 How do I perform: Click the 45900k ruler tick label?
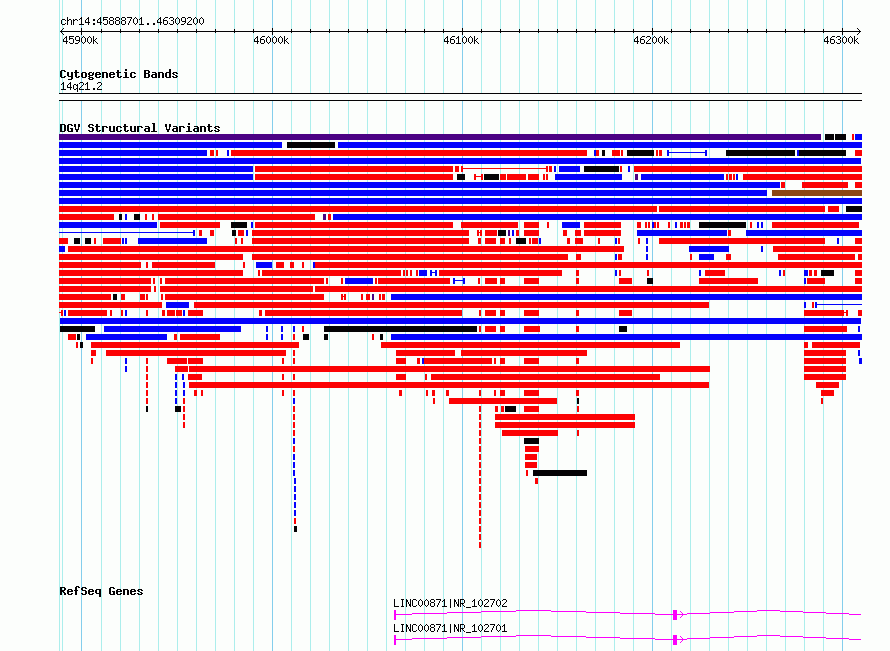pos(80,40)
